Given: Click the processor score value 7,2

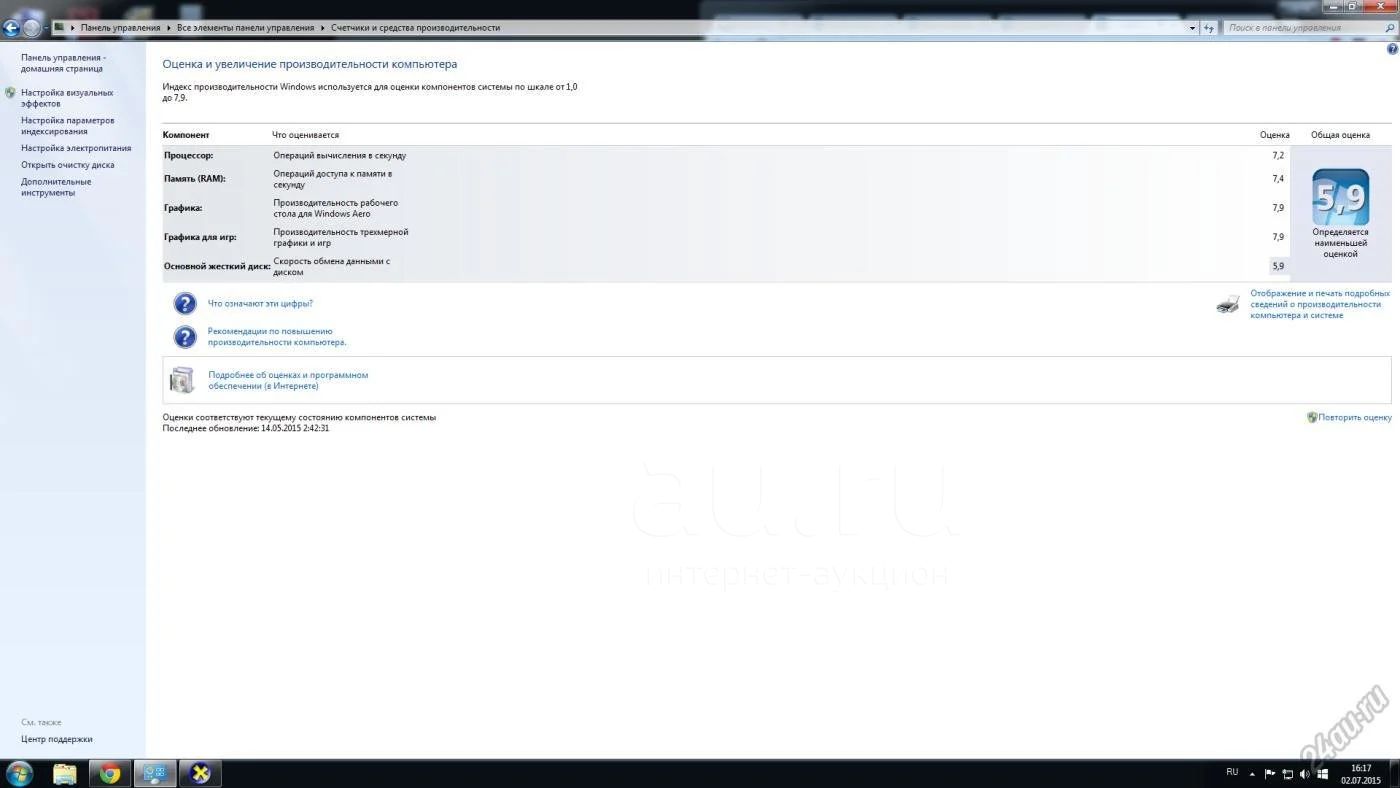Looking at the screenshot, I should 1278,156.
